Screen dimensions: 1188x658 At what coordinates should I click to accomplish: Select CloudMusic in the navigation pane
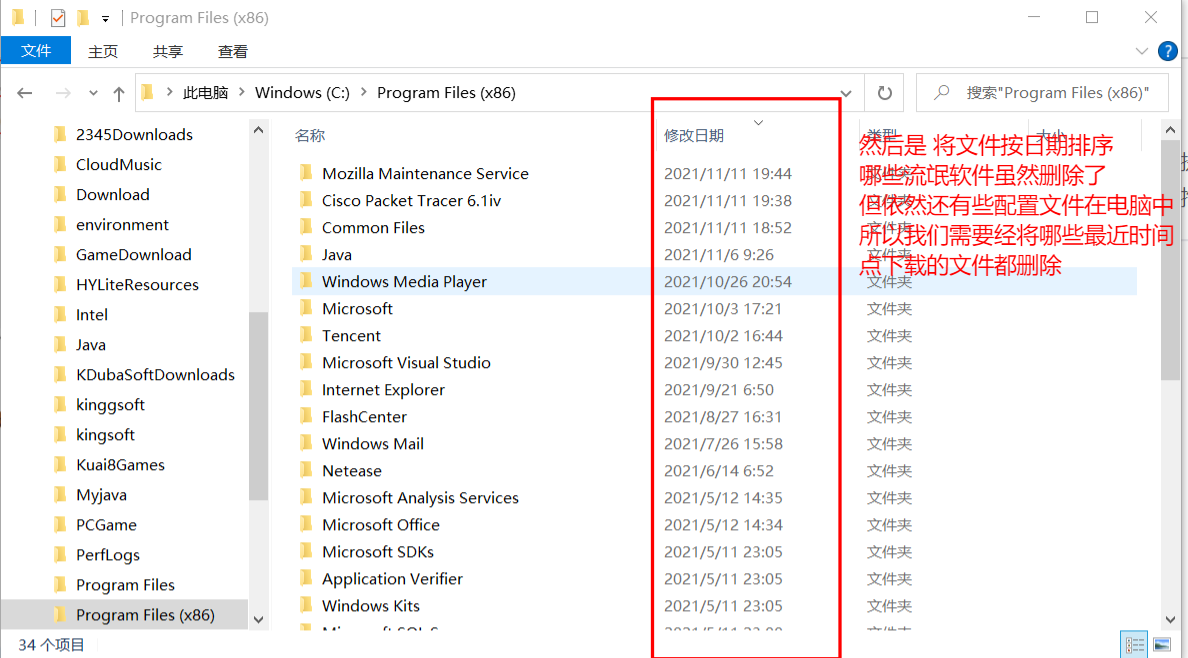[x=119, y=164]
